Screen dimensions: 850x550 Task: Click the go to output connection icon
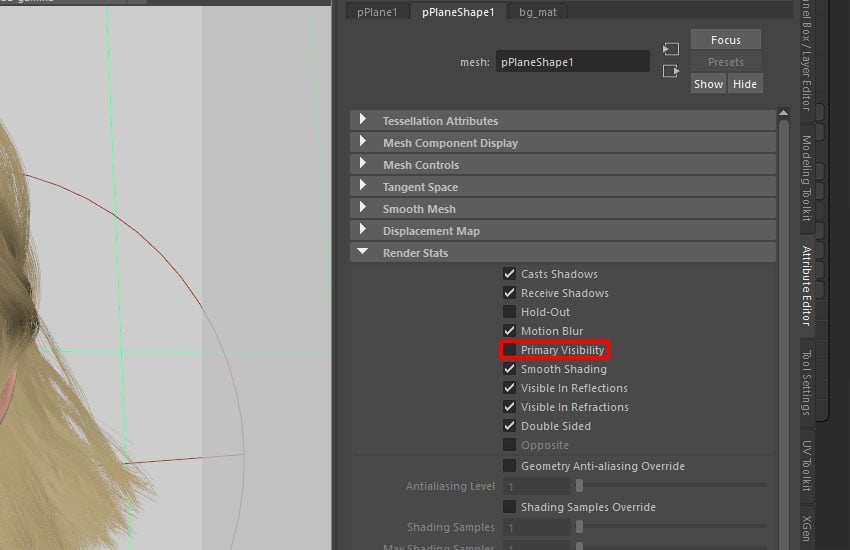(x=670, y=70)
